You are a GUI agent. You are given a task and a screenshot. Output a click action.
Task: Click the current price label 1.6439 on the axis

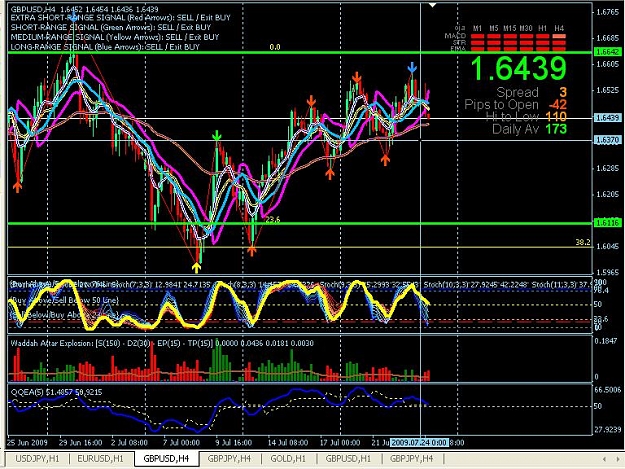point(607,118)
